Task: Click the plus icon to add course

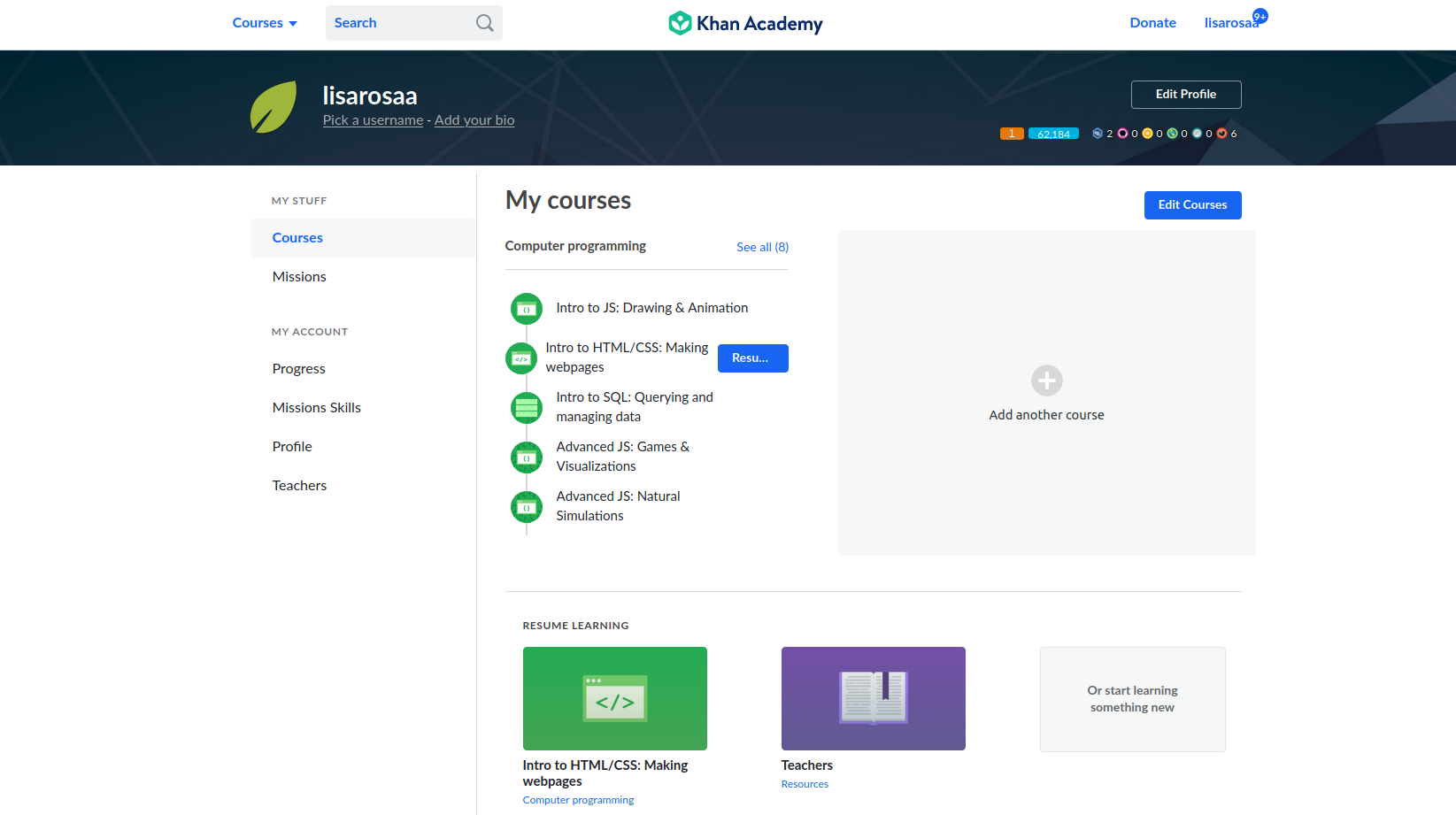Action: pos(1047,381)
